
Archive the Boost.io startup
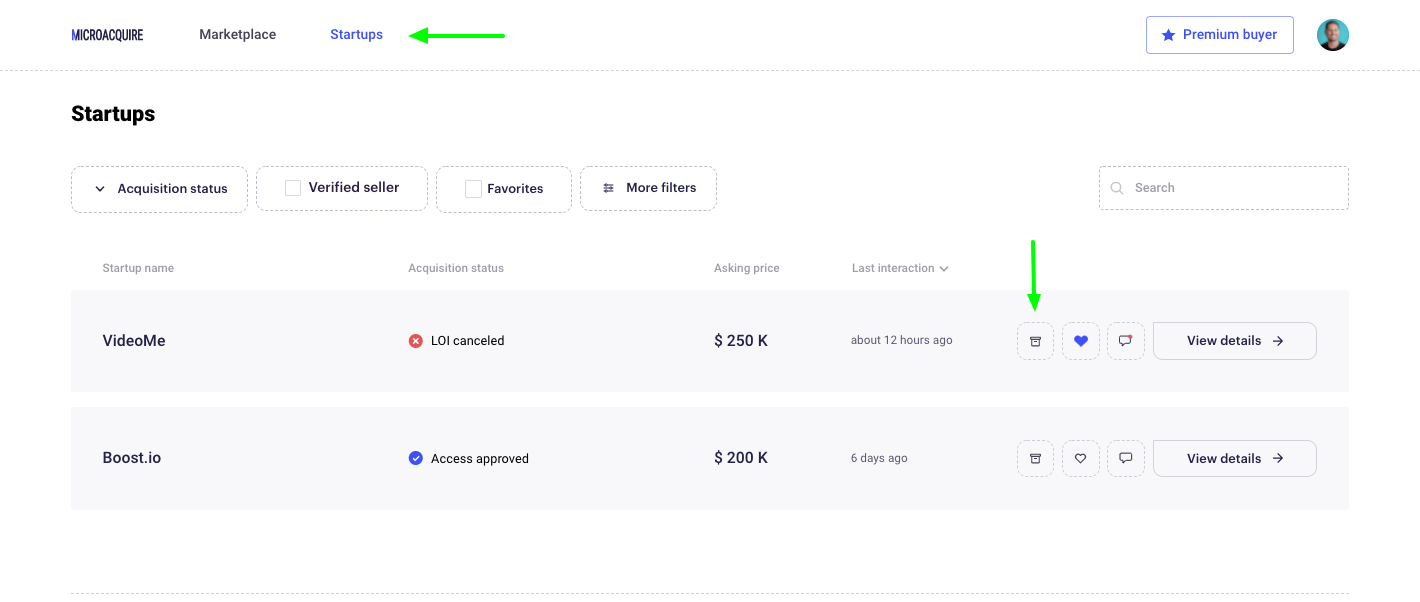tap(1035, 459)
